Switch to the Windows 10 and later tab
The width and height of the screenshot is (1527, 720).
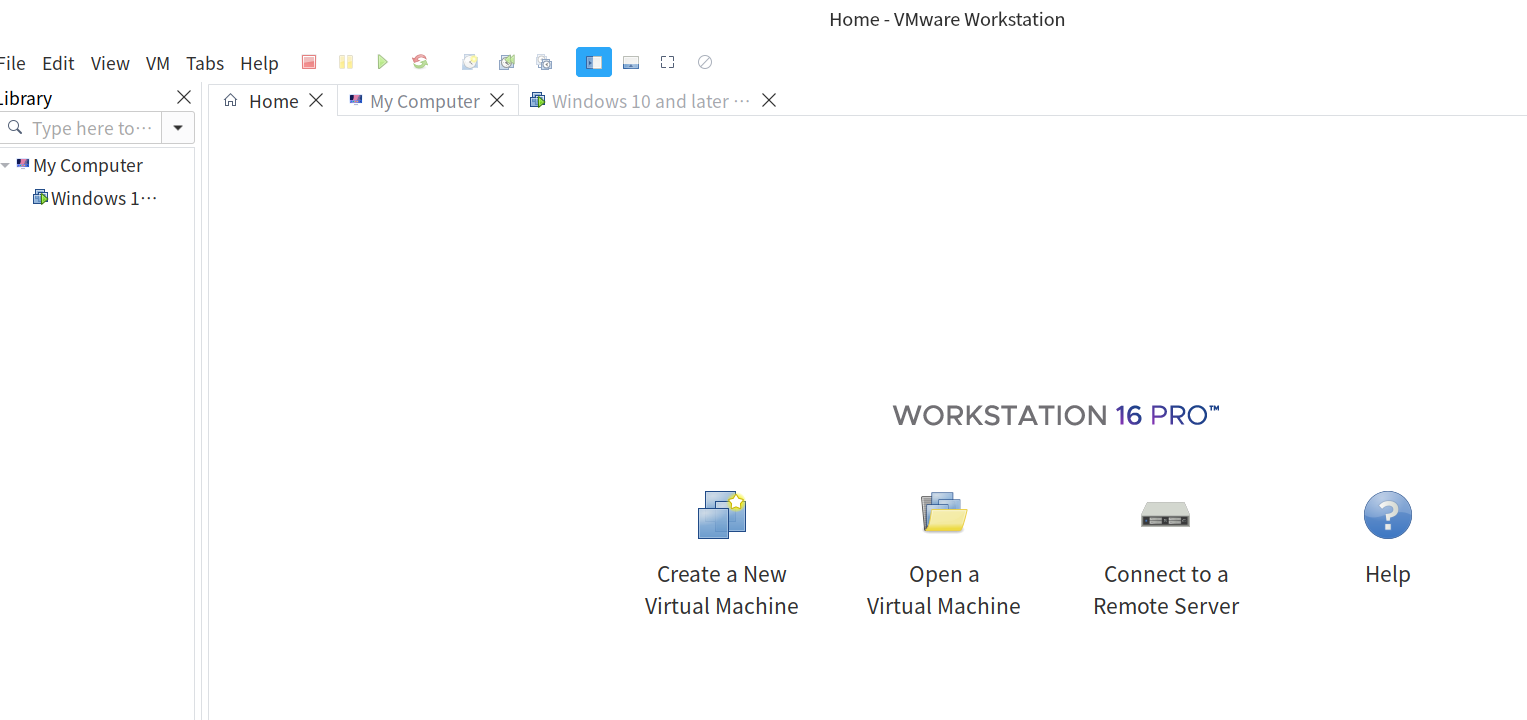(654, 101)
